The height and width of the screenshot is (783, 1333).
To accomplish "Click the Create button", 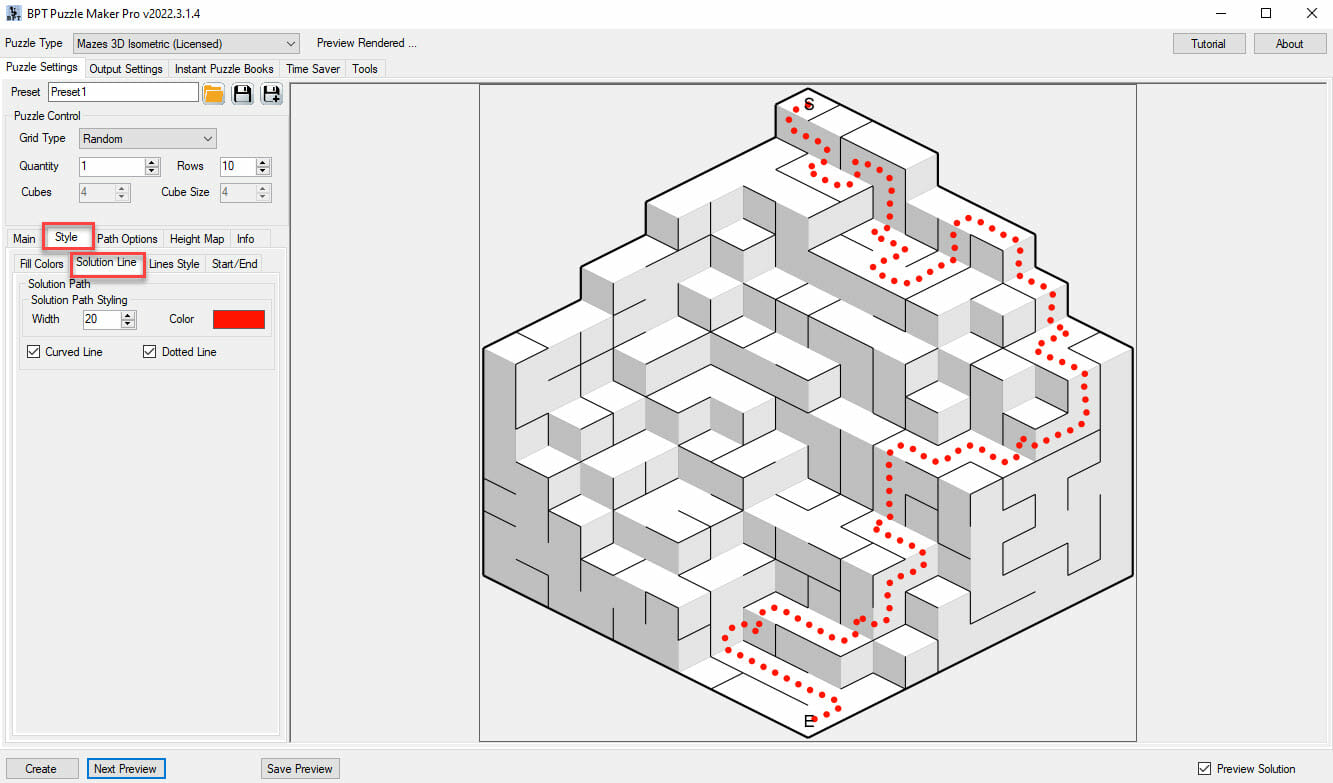I will pyautogui.click(x=41, y=768).
